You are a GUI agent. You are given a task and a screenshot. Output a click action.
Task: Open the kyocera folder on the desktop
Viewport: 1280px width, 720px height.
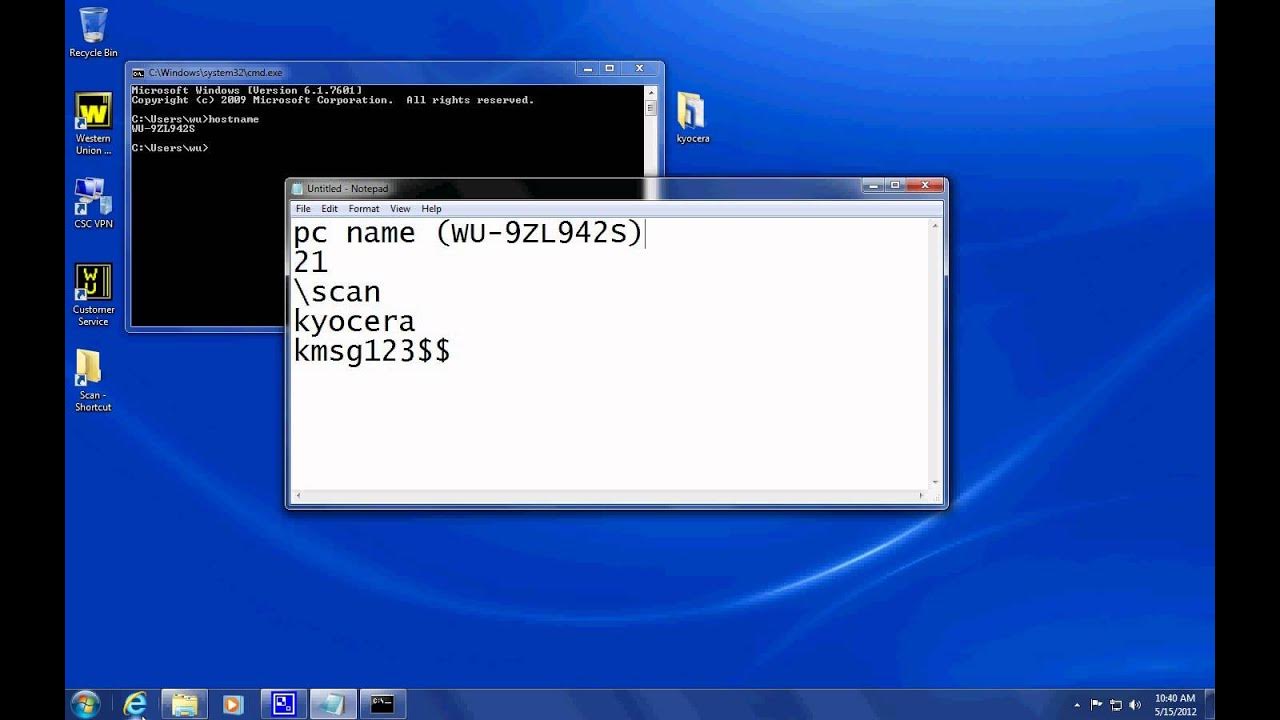pos(692,118)
